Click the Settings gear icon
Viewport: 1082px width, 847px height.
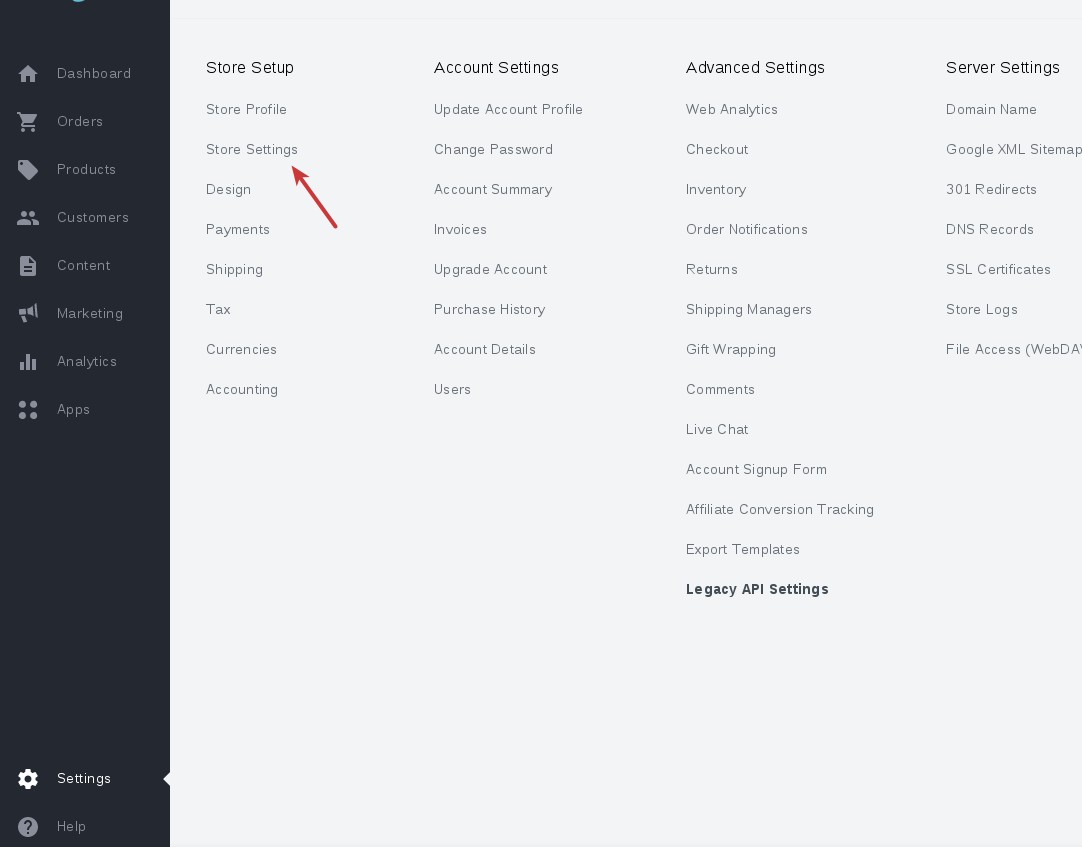pos(28,779)
